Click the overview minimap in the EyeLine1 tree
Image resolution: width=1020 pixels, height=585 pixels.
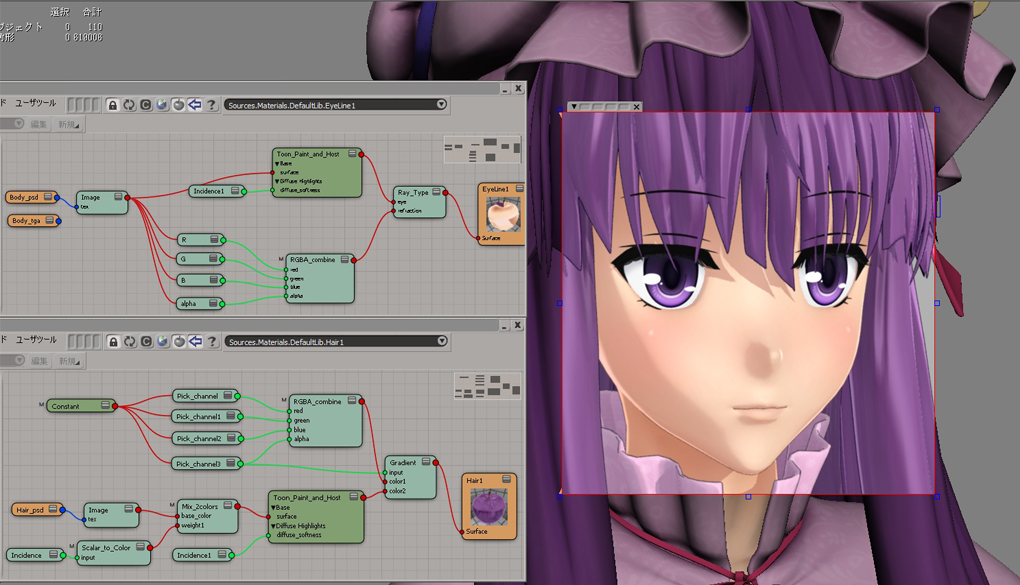tap(482, 150)
